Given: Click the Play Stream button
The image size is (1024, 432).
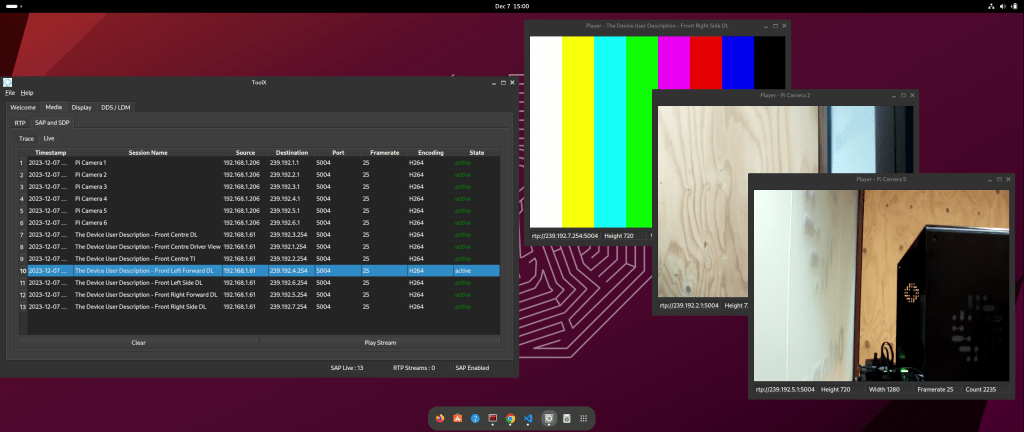Looking at the screenshot, I should point(380,343).
